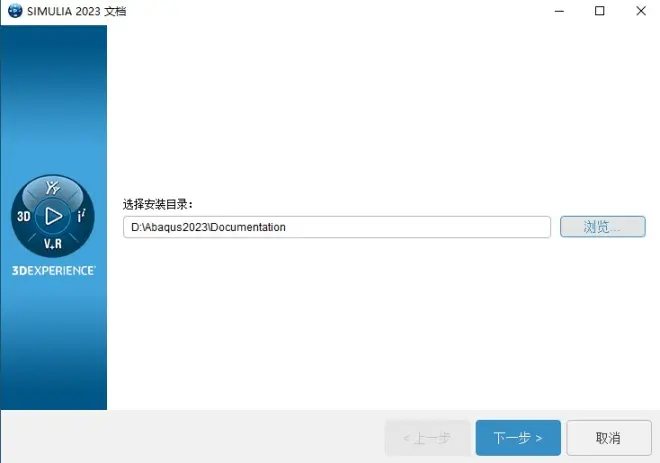This screenshot has width=660, height=463.
Task: Minimize the installer window
Action: [x=559, y=11]
